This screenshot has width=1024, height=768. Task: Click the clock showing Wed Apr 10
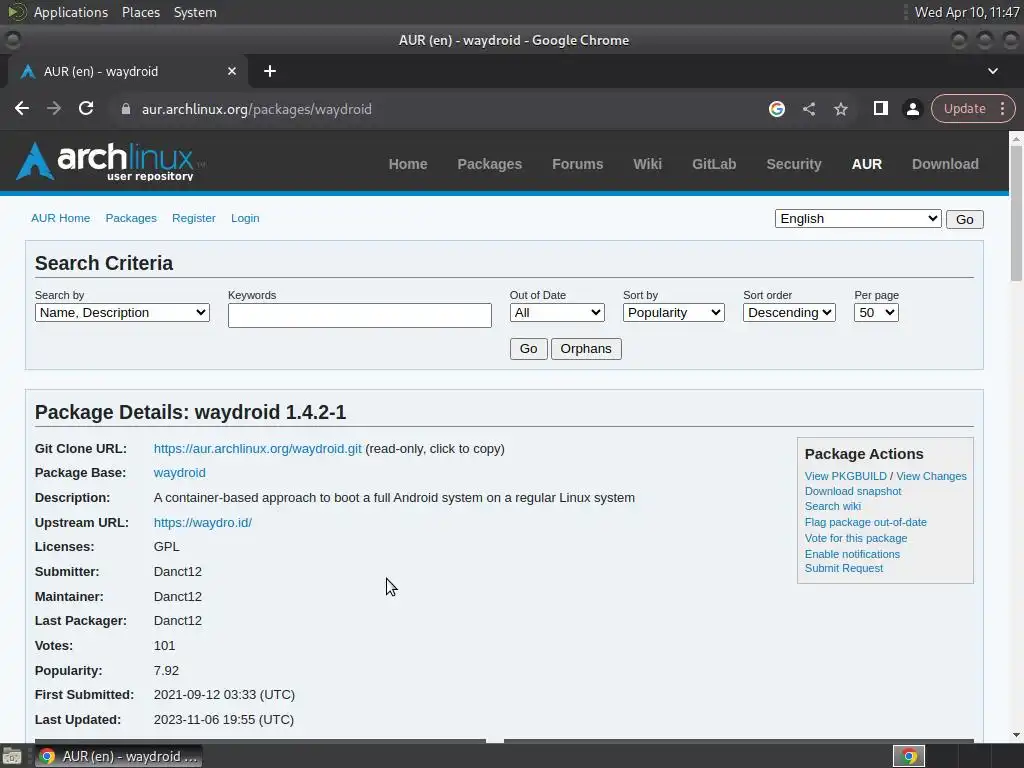(x=967, y=12)
